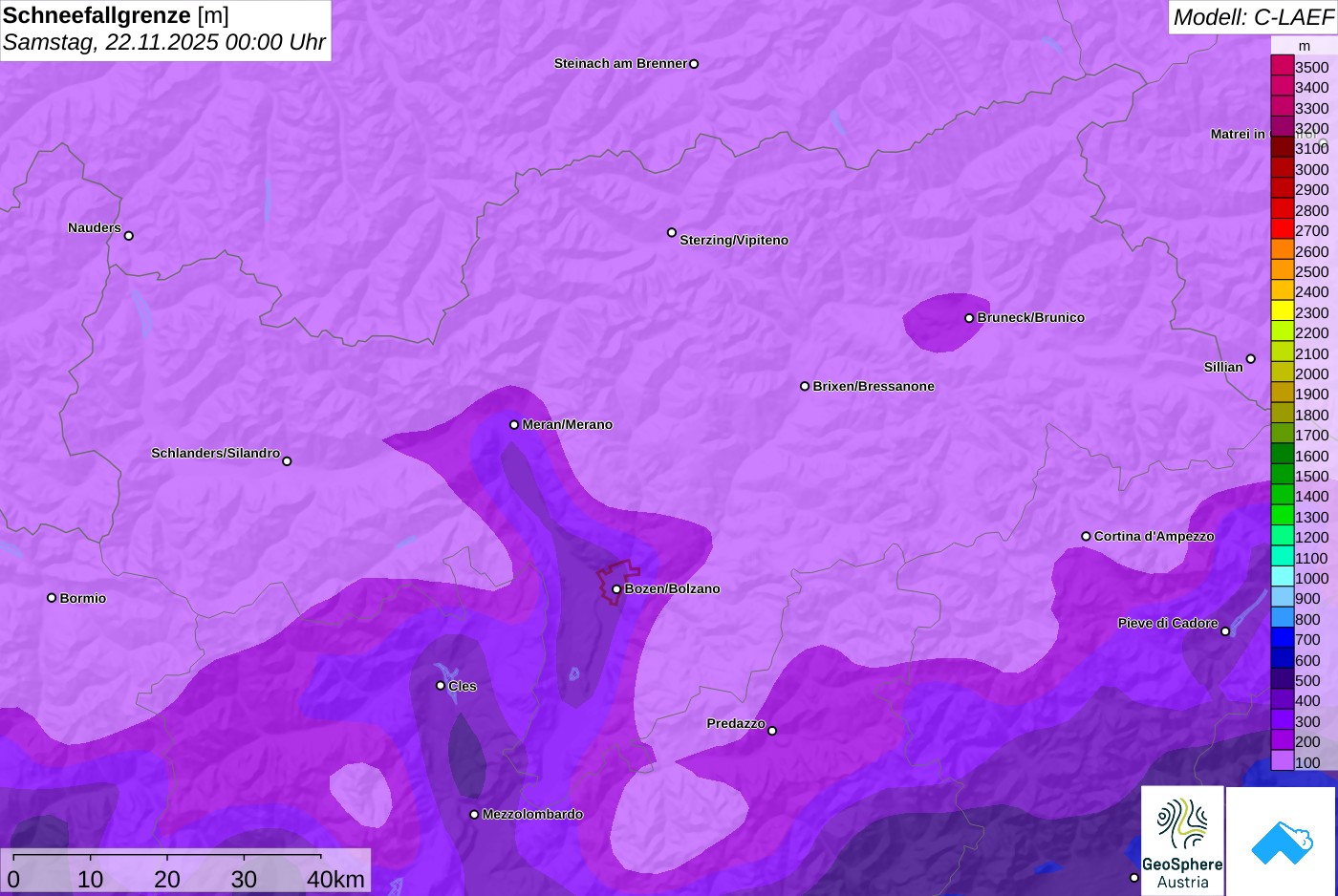Select the Sillian location marker dot
This screenshot has height=896, width=1338.
(1251, 359)
